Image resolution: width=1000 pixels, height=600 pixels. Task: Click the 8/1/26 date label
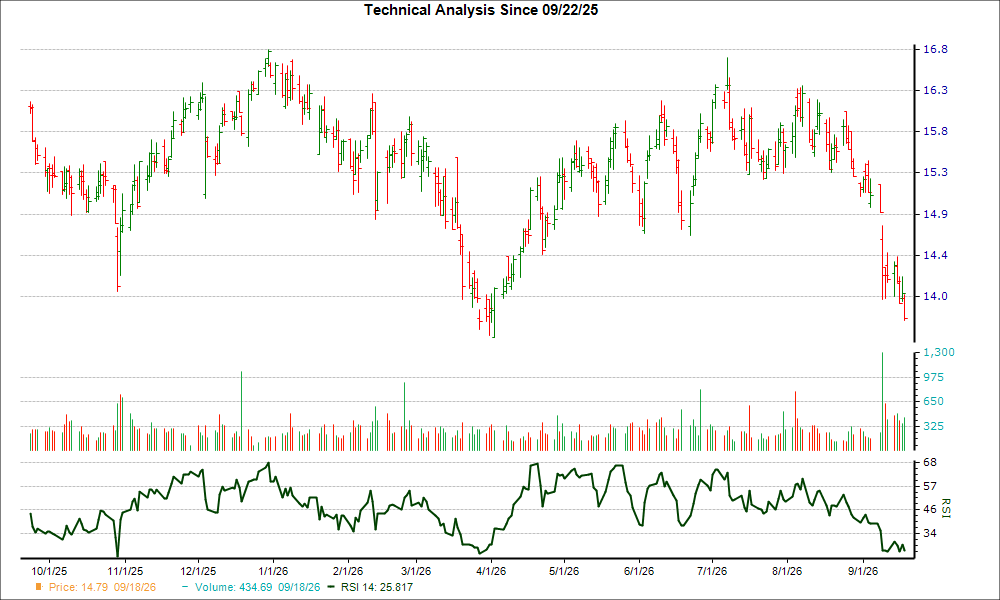tap(787, 571)
